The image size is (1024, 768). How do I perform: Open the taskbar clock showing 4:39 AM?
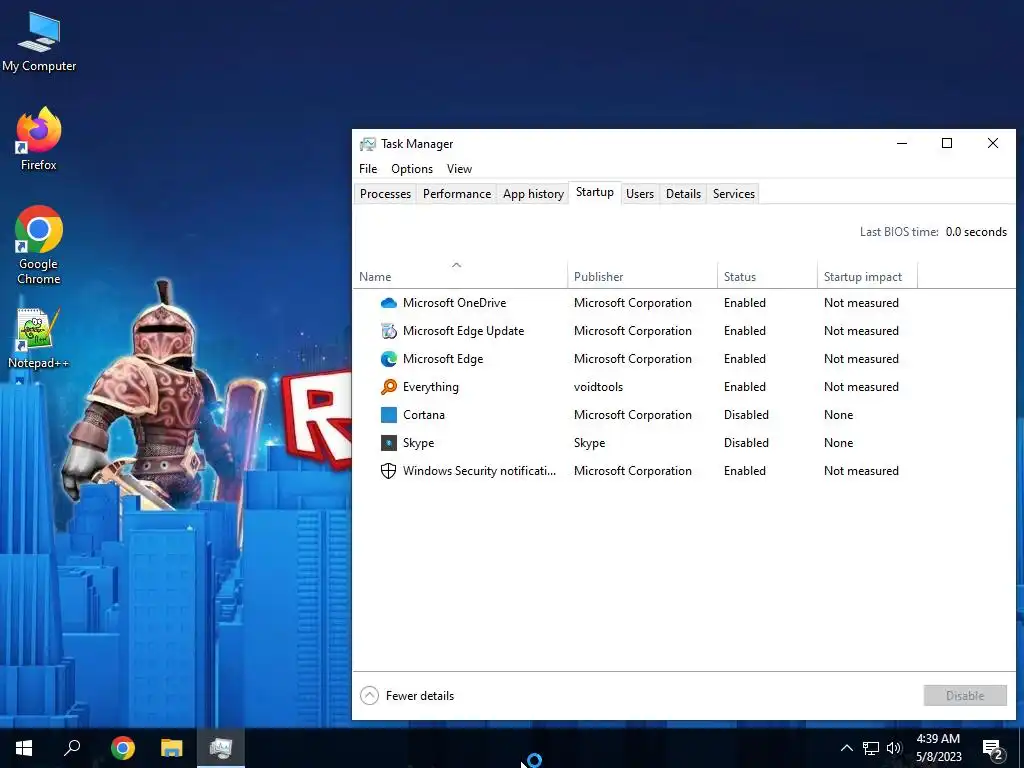click(938, 748)
